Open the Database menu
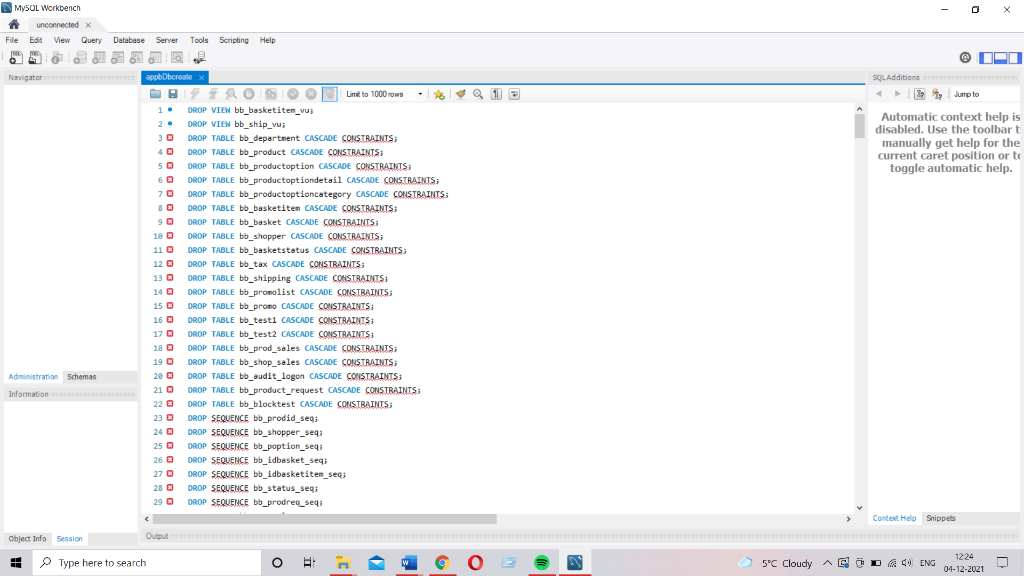Viewport: 1024px width, 576px height. [129, 40]
